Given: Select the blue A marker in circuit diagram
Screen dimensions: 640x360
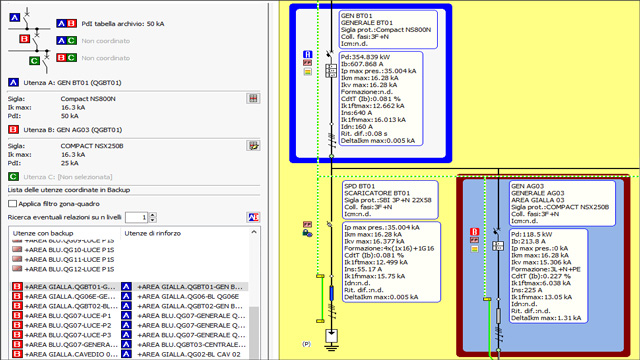Looking at the screenshot, I should pos(307,54).
